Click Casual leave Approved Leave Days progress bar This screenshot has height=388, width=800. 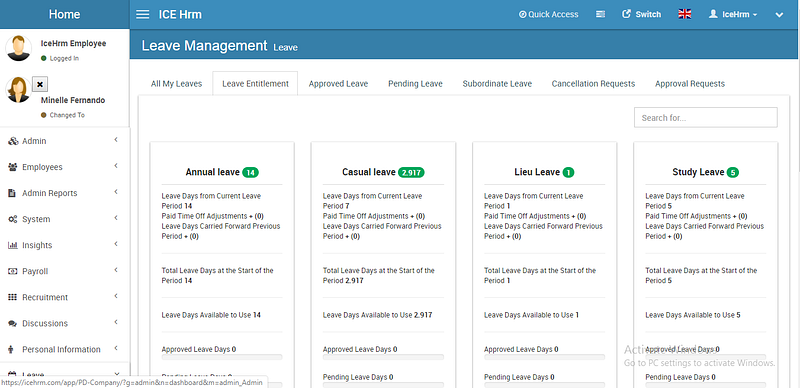(383, 357)
